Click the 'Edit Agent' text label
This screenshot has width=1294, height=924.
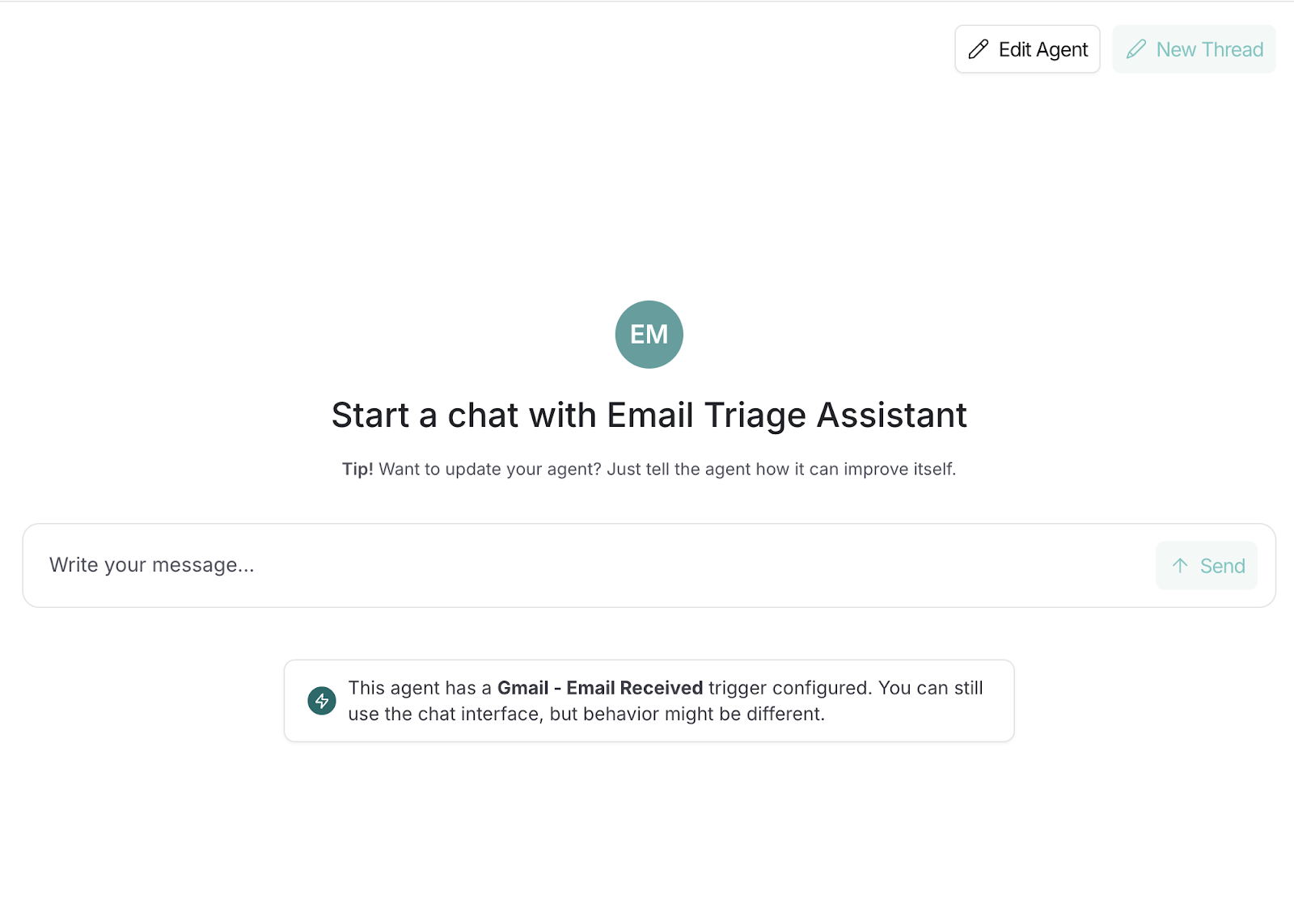coord(1043,49)
